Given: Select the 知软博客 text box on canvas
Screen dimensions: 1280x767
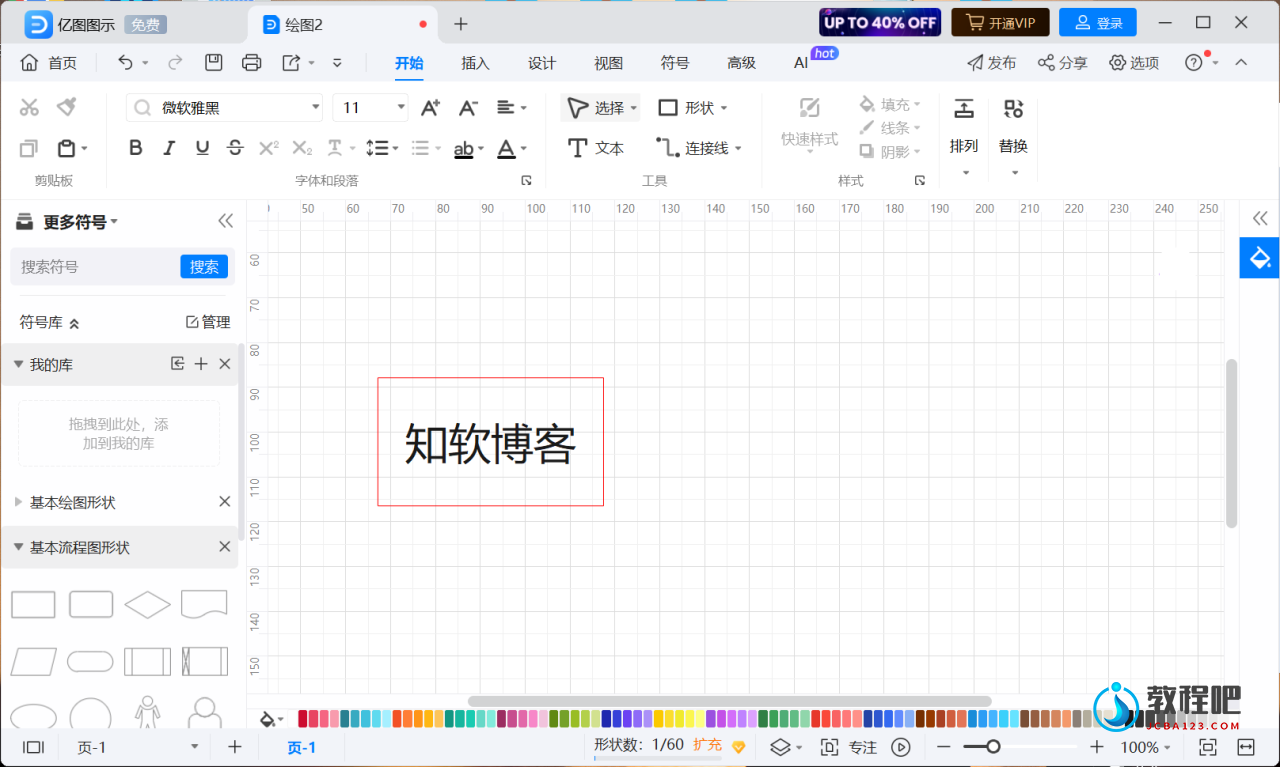Looking at the screenshot, I should pos(490,442).
